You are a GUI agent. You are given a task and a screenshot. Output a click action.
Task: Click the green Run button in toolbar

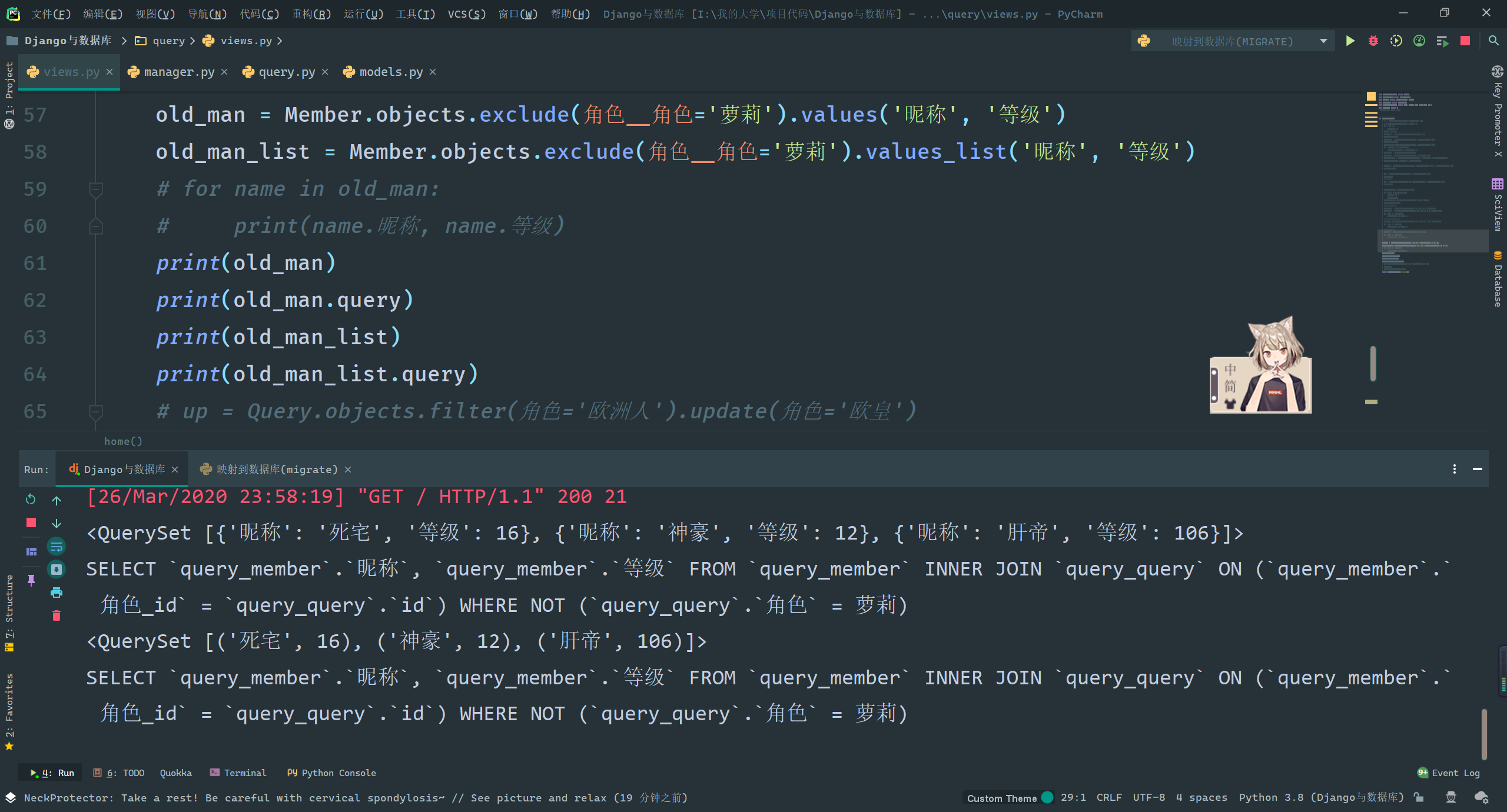(x=1350, y=41)
